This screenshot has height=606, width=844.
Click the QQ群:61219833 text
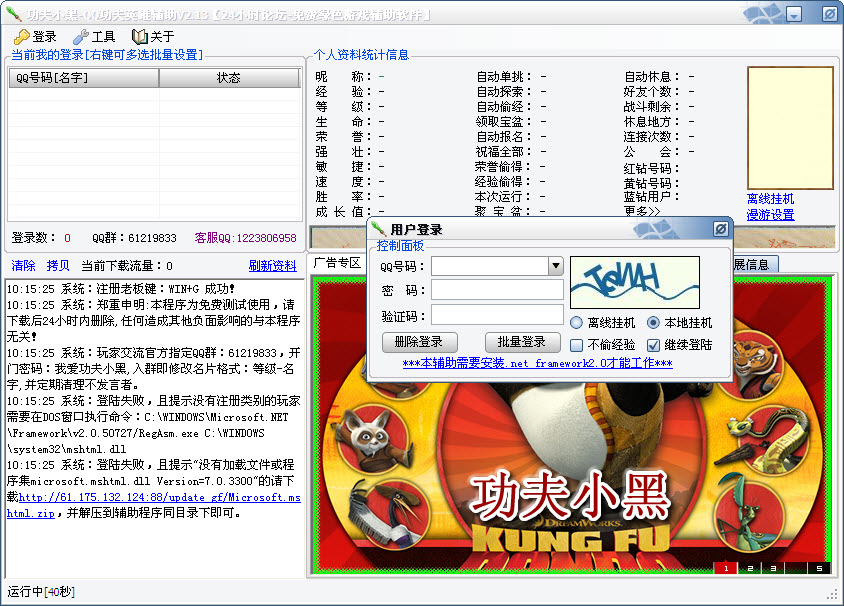(x=134, y=238)
